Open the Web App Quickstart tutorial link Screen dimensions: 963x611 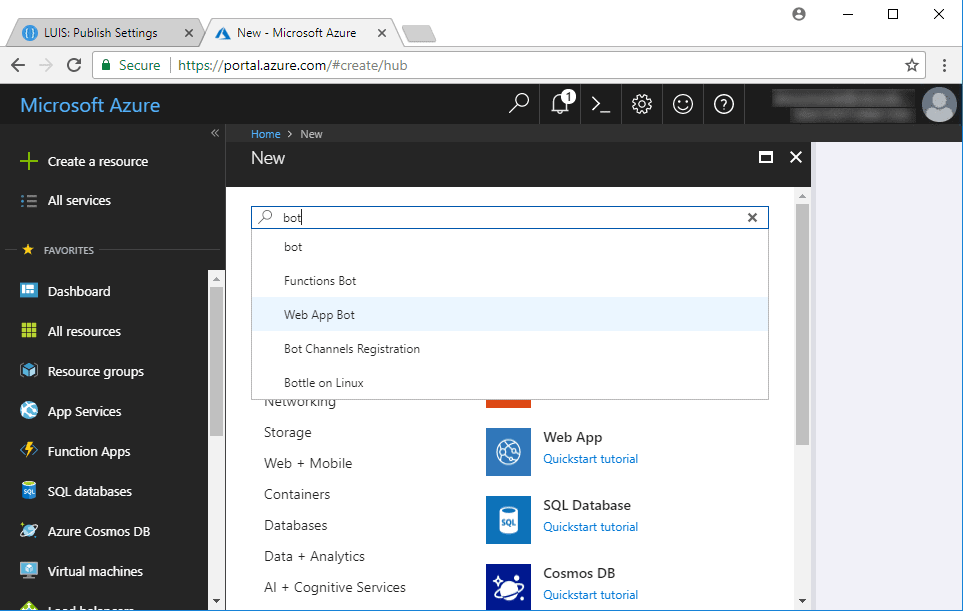click(x=591, y=459)
